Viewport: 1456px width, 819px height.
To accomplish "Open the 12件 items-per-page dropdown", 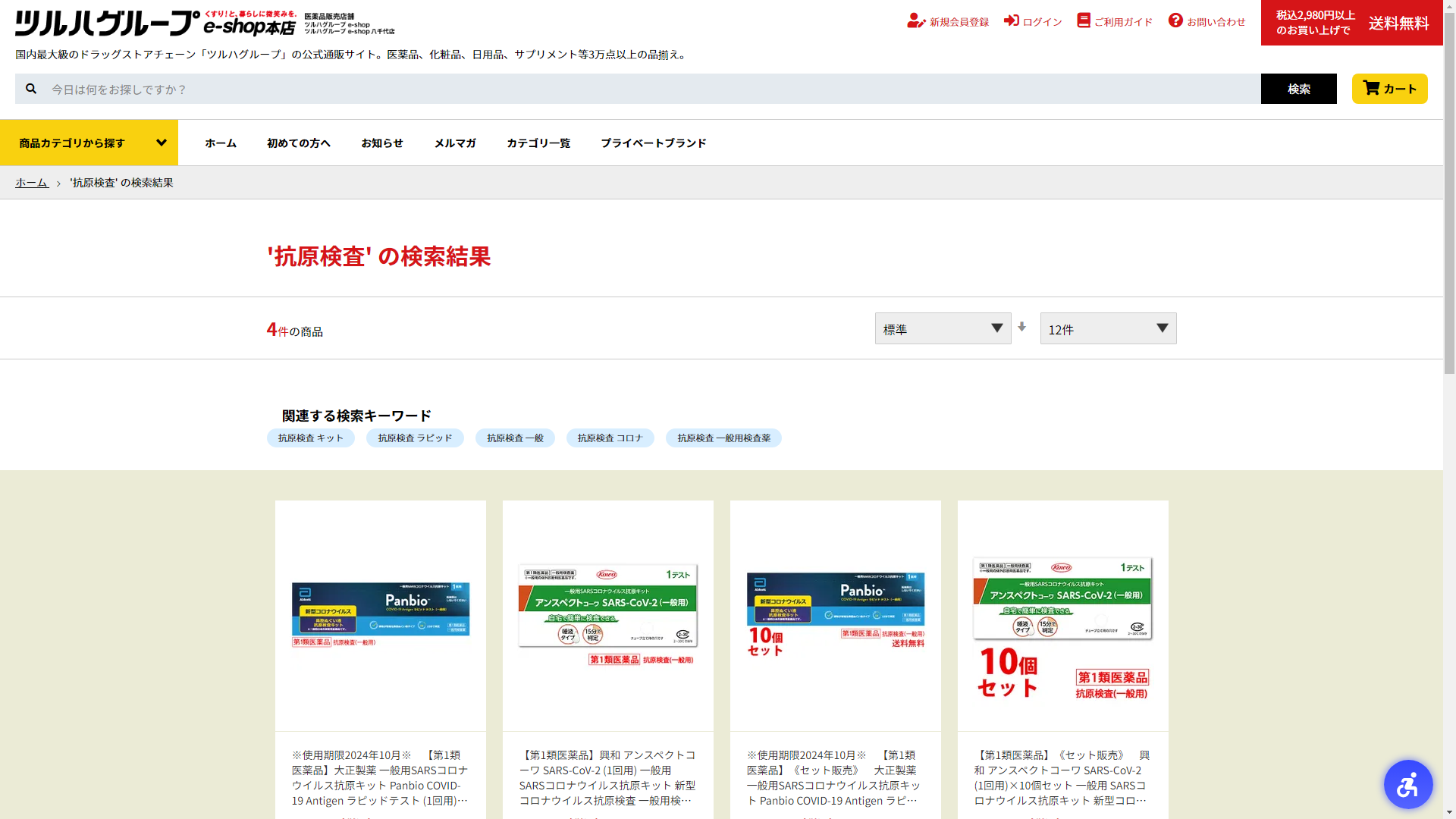I will click(x=1108, y=328).
